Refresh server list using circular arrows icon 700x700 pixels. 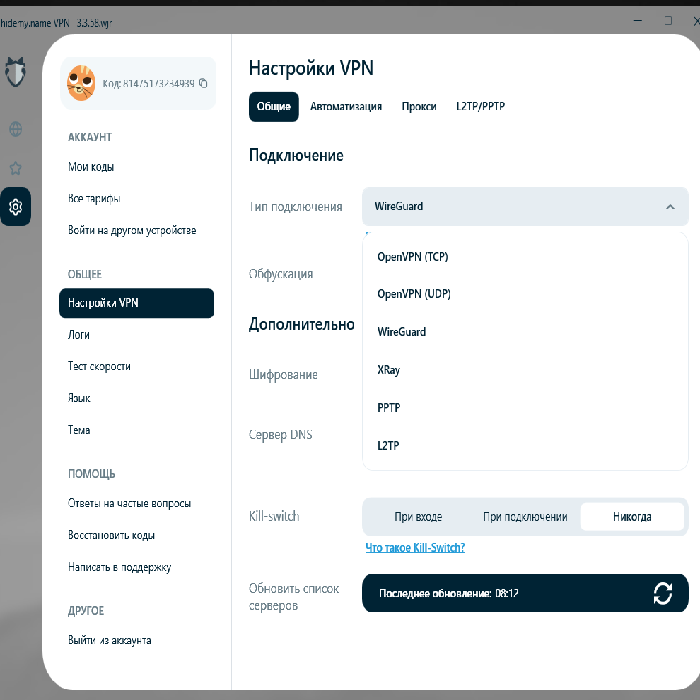point(662,594)
